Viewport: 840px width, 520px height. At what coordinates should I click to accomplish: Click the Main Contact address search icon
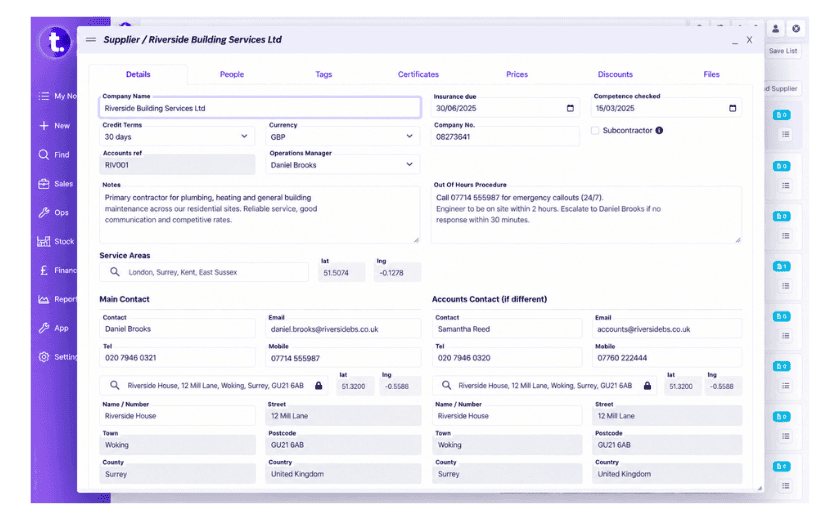pos(115,386)
